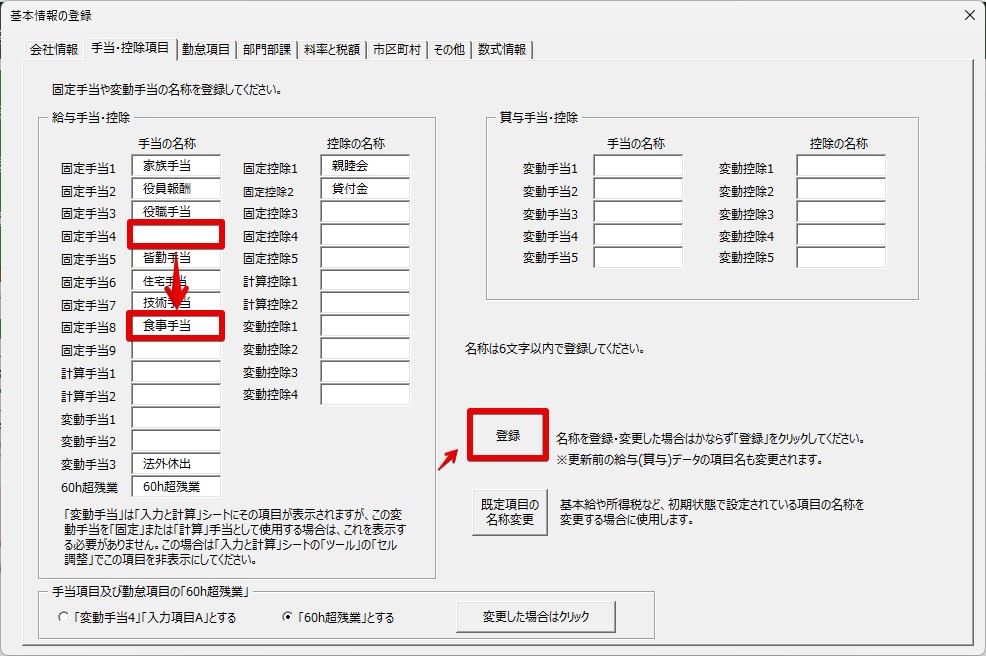Open the 料率と税額 tab
The width and height of the screenshot is (986, 656).
point(332,49)
